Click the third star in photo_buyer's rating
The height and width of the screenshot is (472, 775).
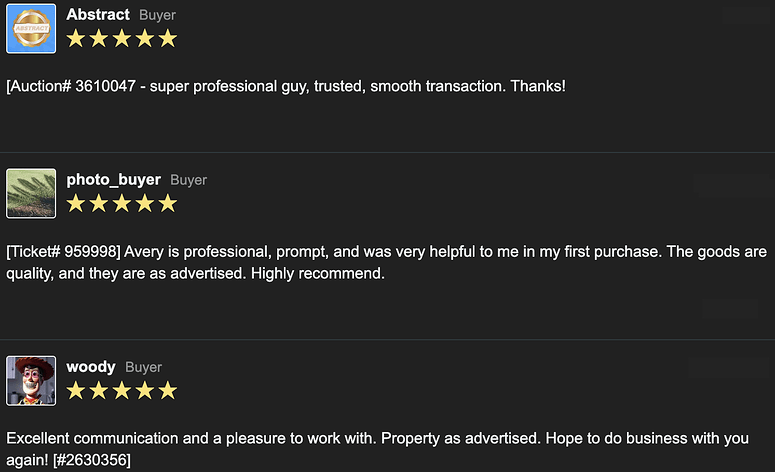click(x=122, y=203)
